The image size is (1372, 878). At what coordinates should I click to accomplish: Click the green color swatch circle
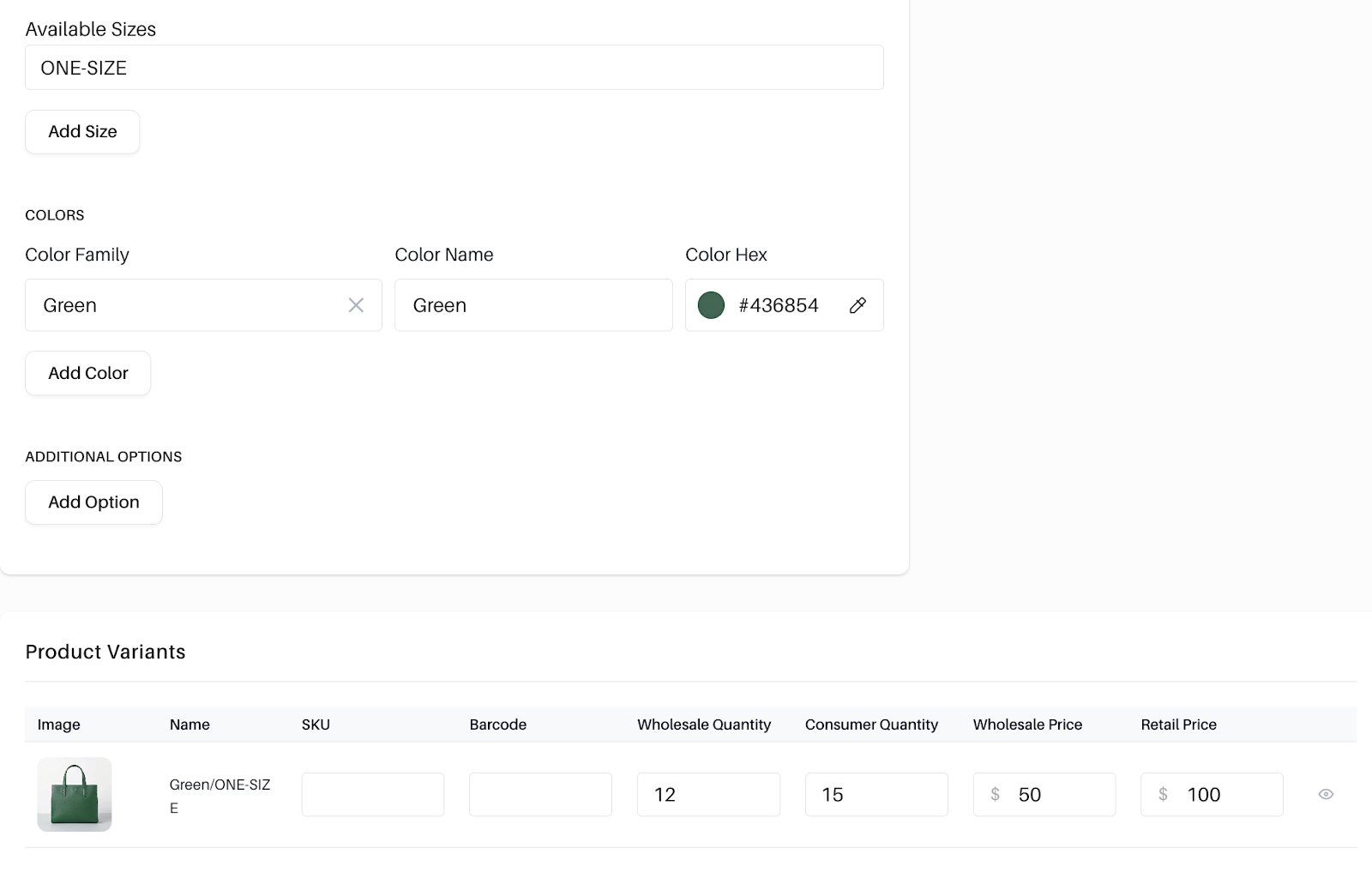pos(711,305)
